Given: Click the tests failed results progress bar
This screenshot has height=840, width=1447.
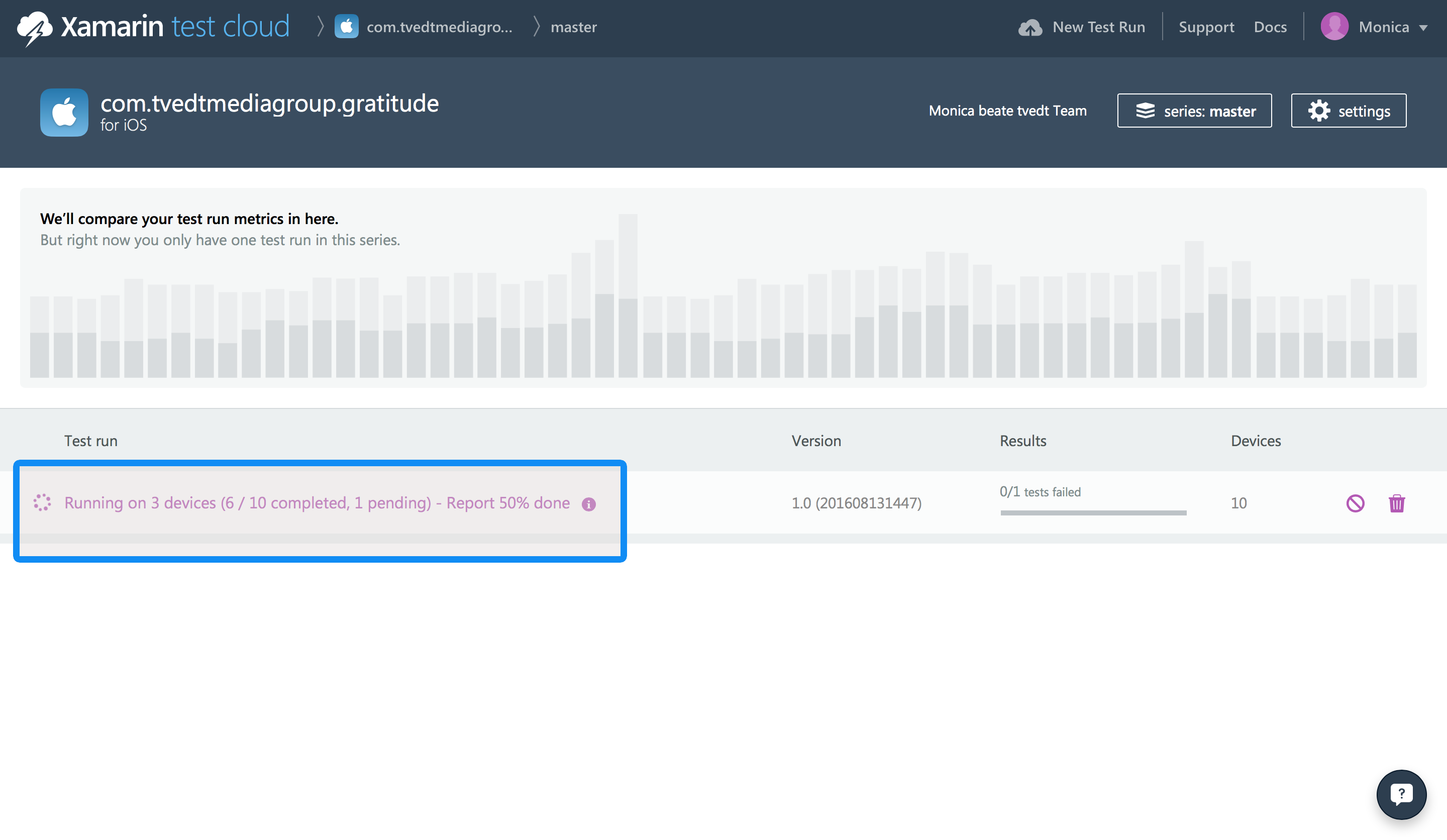Looking at the screenshot, I should [1093, 513].
